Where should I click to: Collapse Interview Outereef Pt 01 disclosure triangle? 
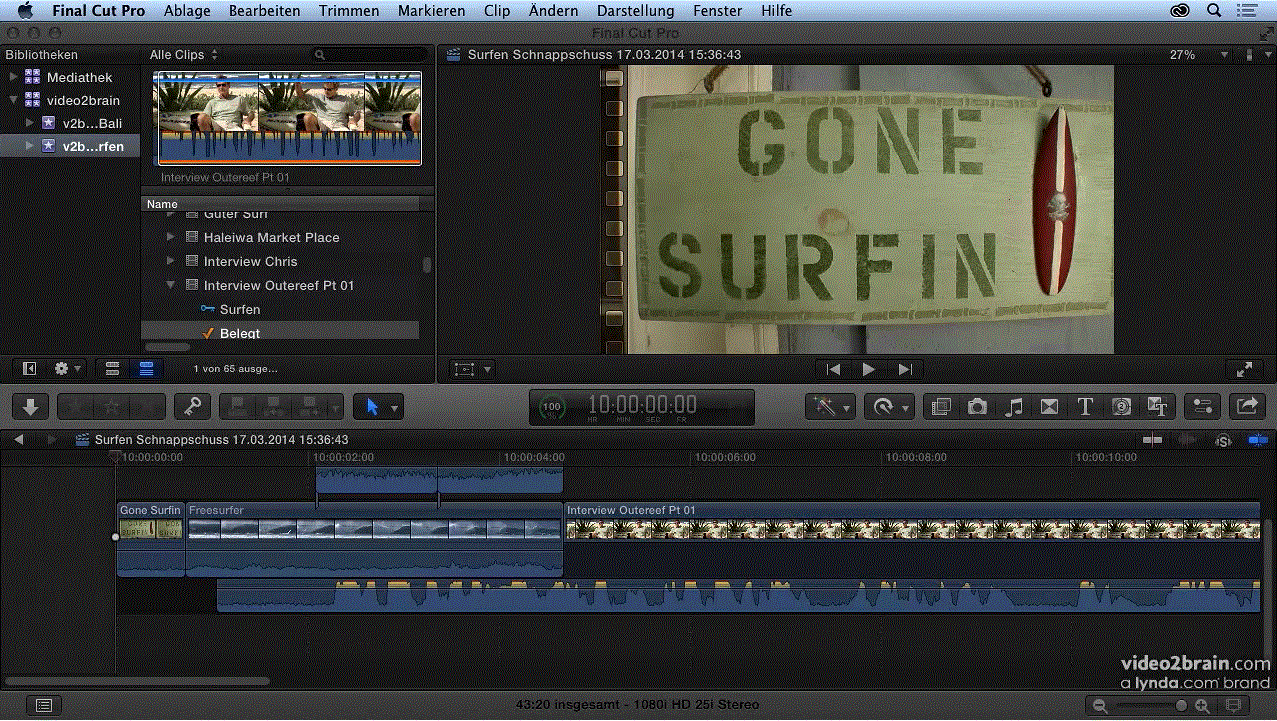coord(170,285)
